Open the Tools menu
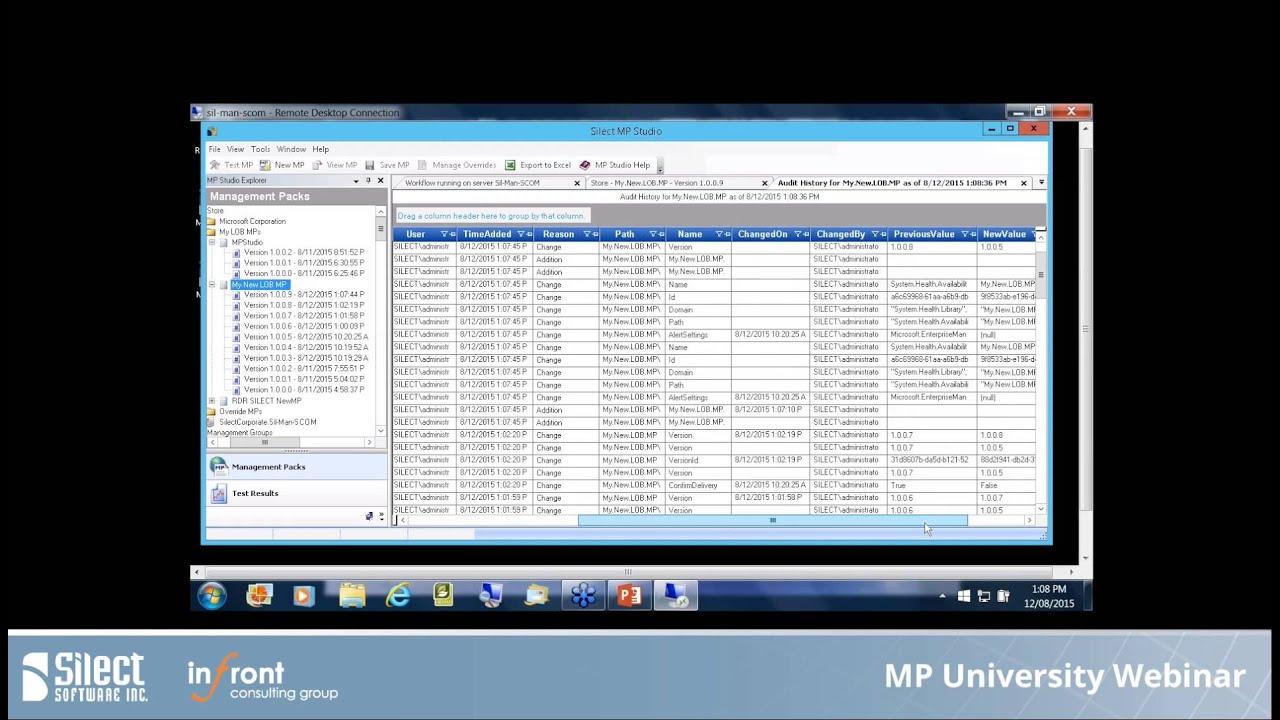The image size is (1280, 720). (260, 149)
